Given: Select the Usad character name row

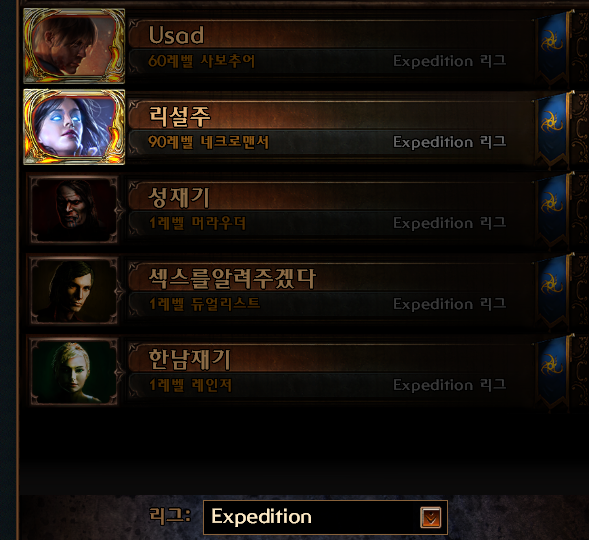Looking at the screenshot, I should point(331,35).
